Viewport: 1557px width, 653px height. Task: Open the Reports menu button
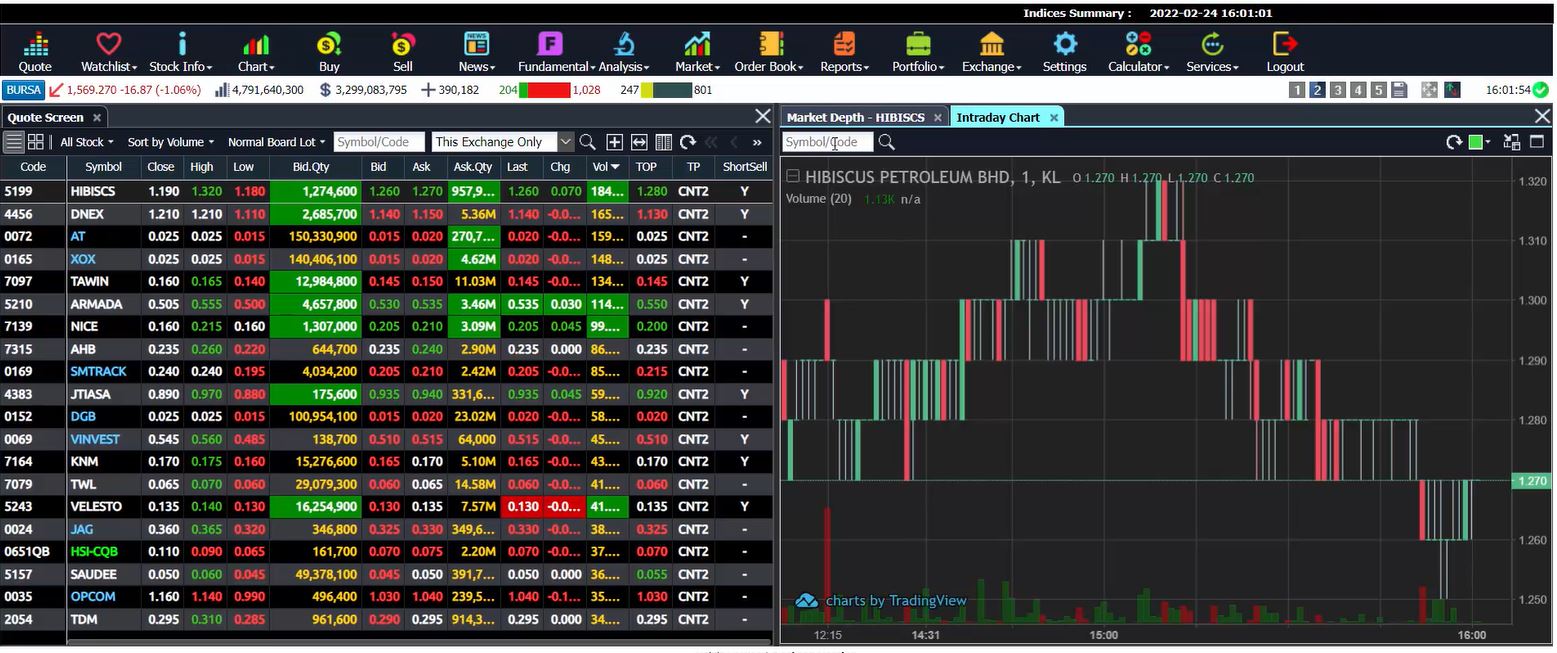844,52
